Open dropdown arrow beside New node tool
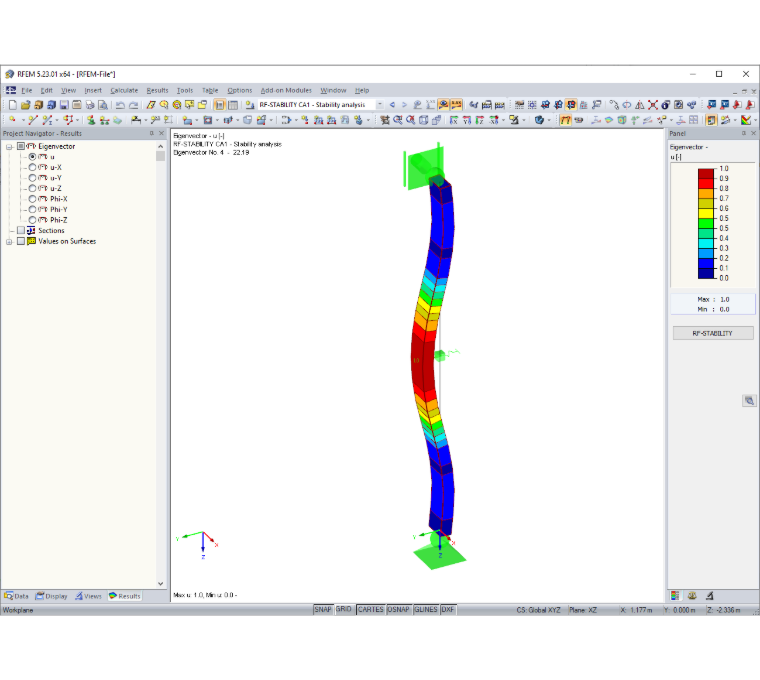 (23, 120)
